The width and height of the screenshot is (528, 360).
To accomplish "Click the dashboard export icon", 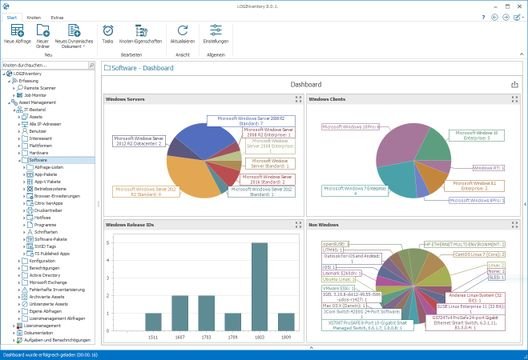I will tap(514, 85).
